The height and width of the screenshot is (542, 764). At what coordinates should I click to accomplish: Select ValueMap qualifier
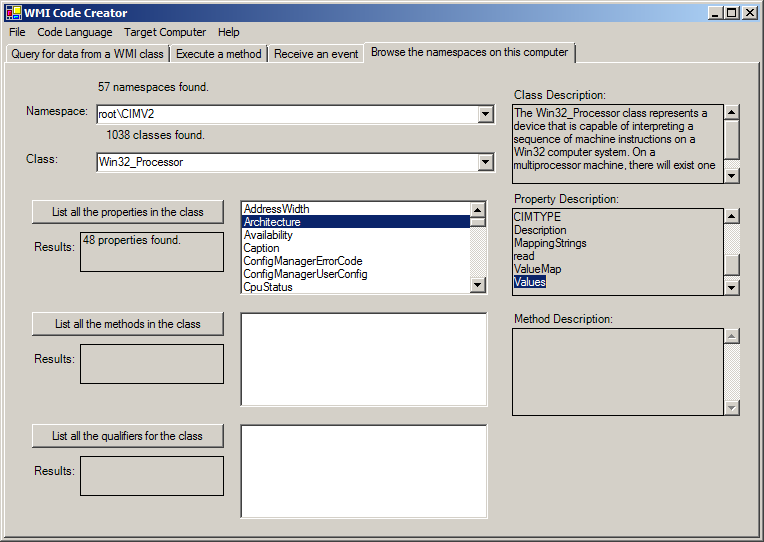pyautogui.click(x=537, y=269)
